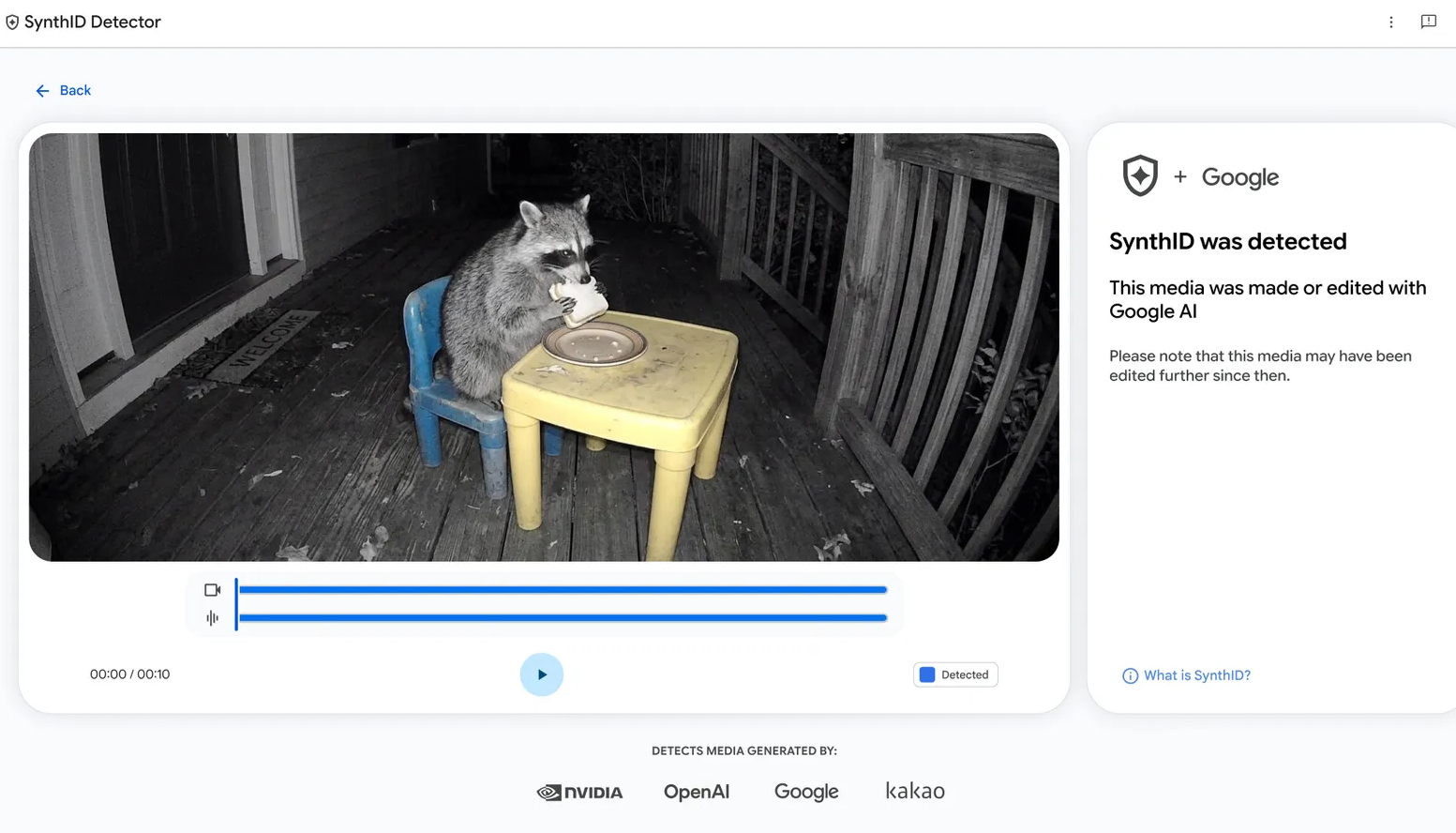Click the Back arrow icon
Viewport: 1456px width, 833px height.
tap(42, 91)
